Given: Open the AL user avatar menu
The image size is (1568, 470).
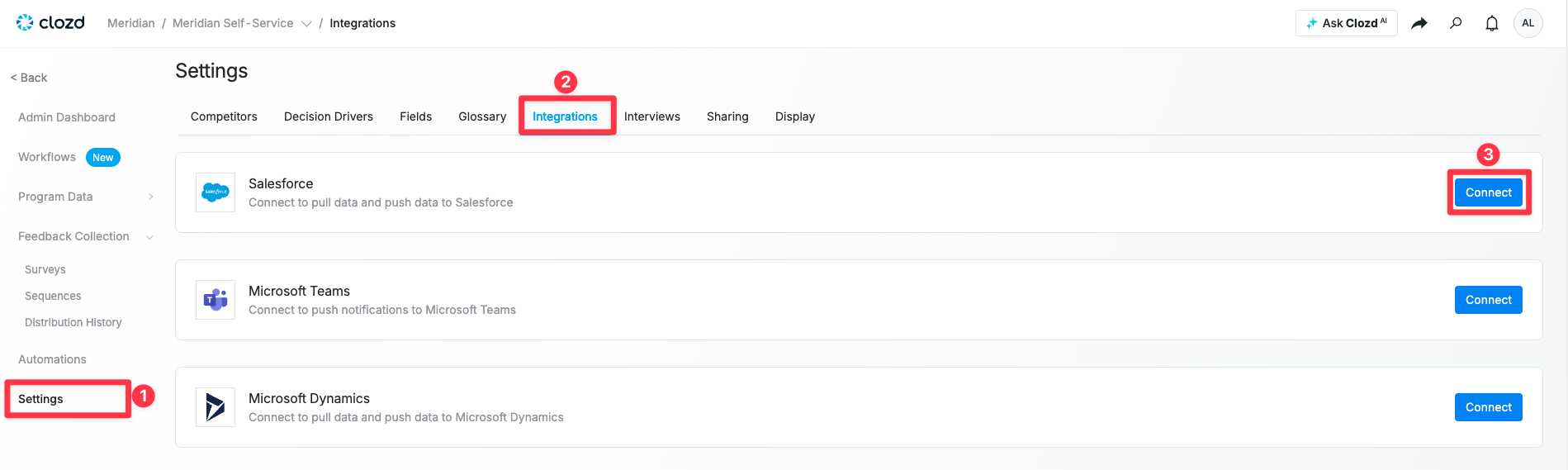Looking at the screenshot, I should tap(1528, 23).
